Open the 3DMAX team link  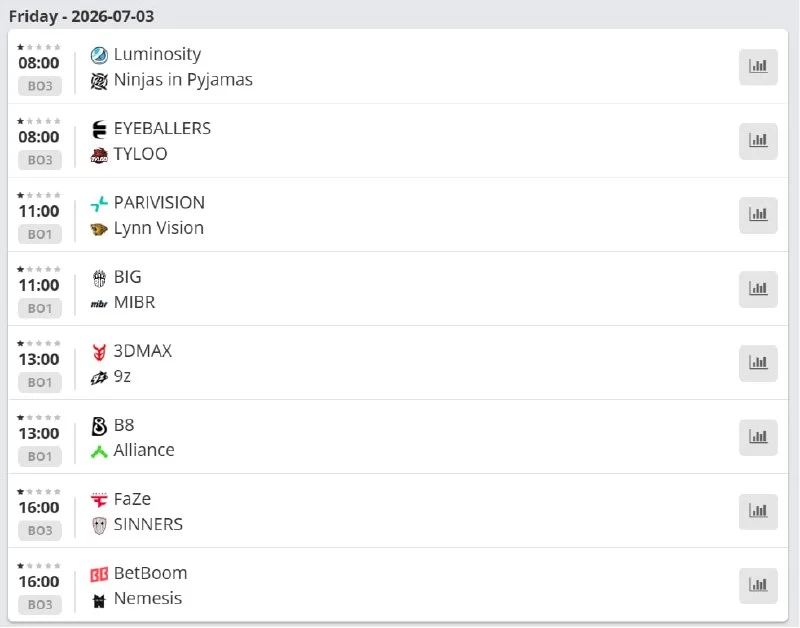(x=143, y=351)
